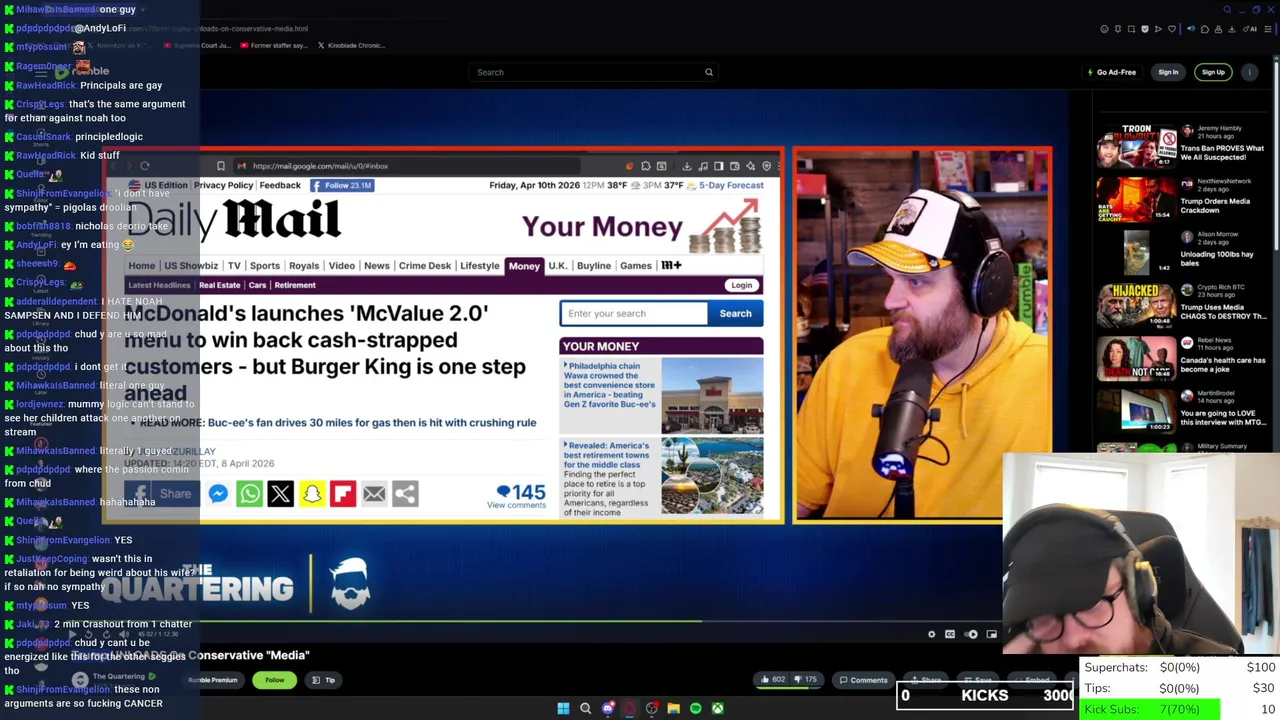The width and height of the screenshot is (1280, 720).
Task: Open 'Trump Uses Media CHAOS' video
Action: tap(1224, 311)
